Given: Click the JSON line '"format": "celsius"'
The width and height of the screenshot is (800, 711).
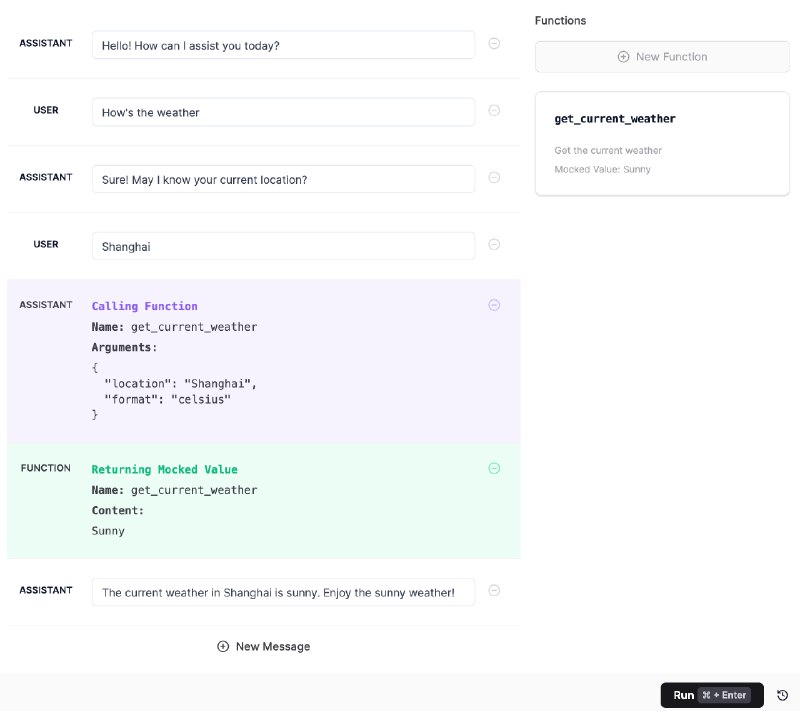Looking at the screenshot, I should point(167,399).
